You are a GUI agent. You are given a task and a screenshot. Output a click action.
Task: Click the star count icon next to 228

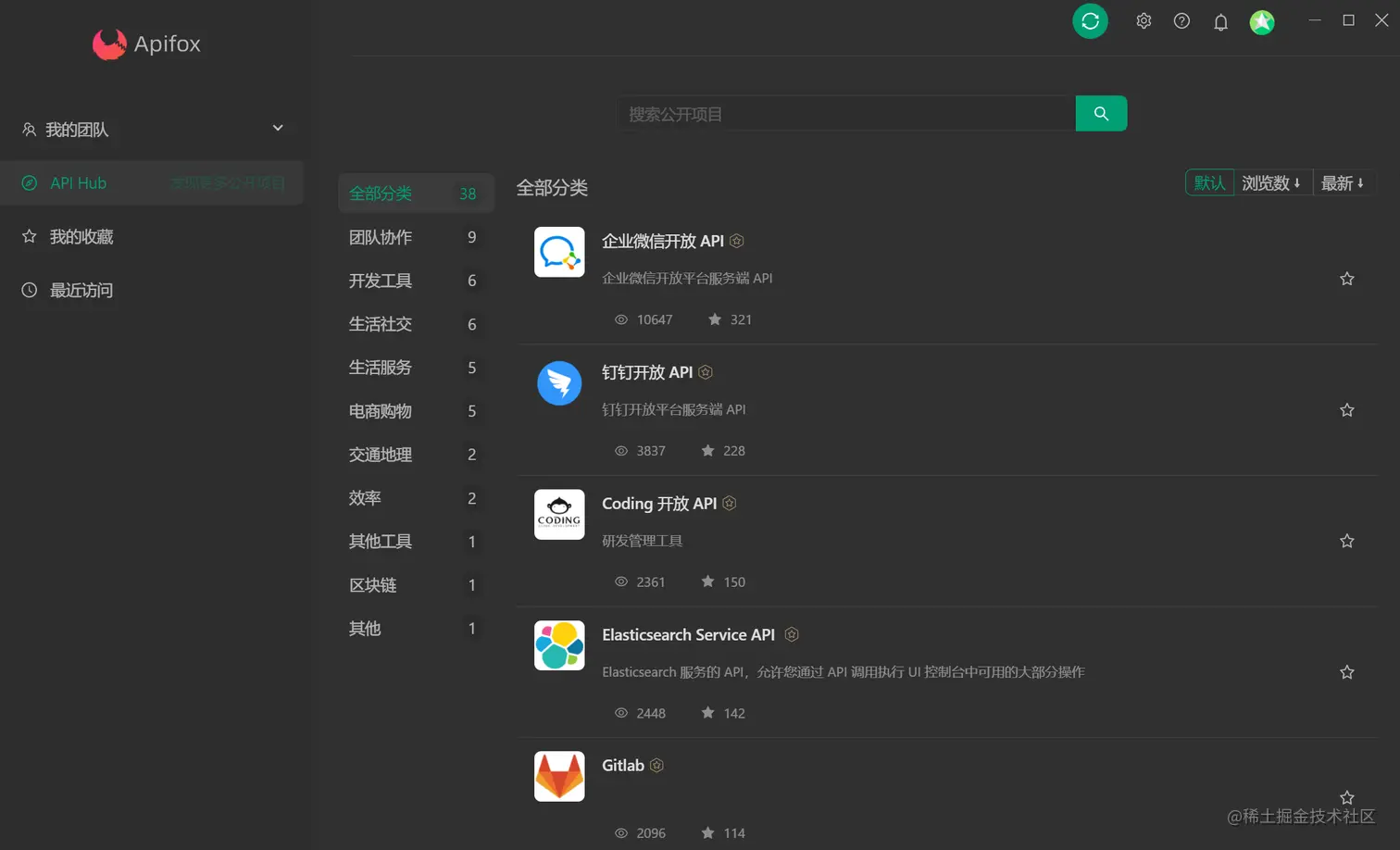point(708,451)
